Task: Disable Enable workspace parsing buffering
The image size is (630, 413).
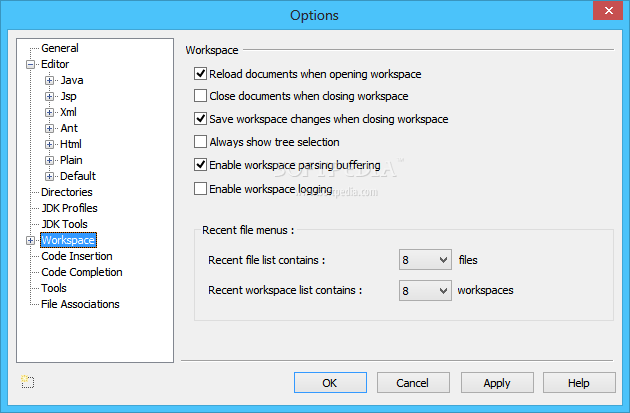Action: 200,164
